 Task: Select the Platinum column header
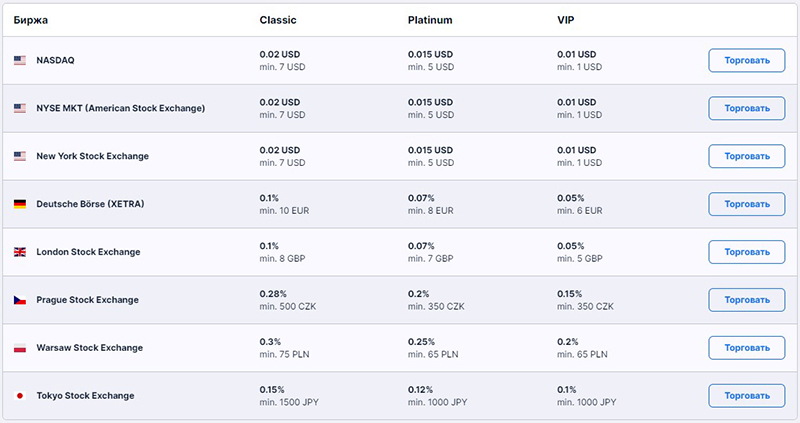point(430,20)
